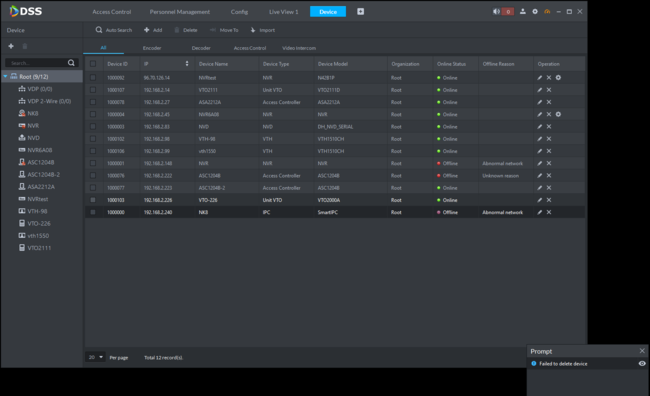Check the box for device 1000078
Screen dimensions: 650x396
[x=93, y=102]
